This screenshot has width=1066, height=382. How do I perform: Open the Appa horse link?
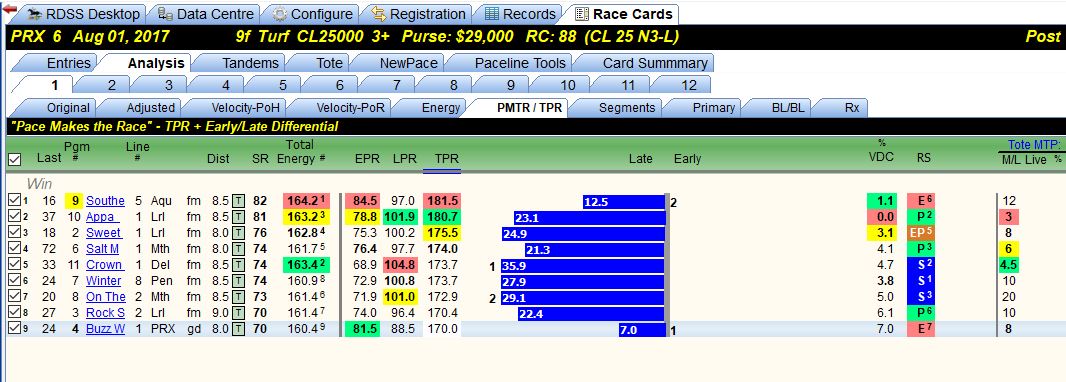[102, 217]
